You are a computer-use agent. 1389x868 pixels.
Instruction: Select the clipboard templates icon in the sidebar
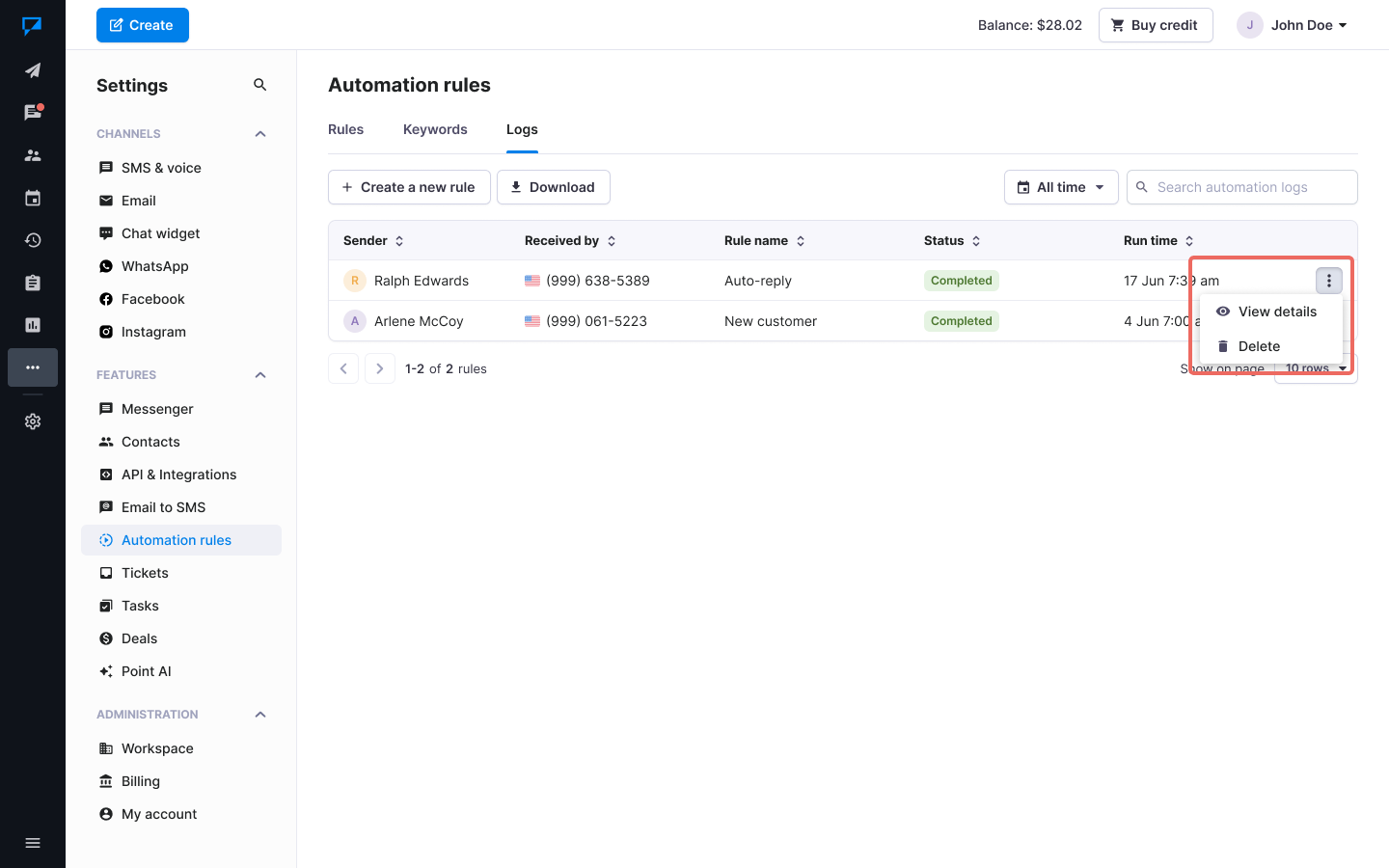(x=32, y=282)
